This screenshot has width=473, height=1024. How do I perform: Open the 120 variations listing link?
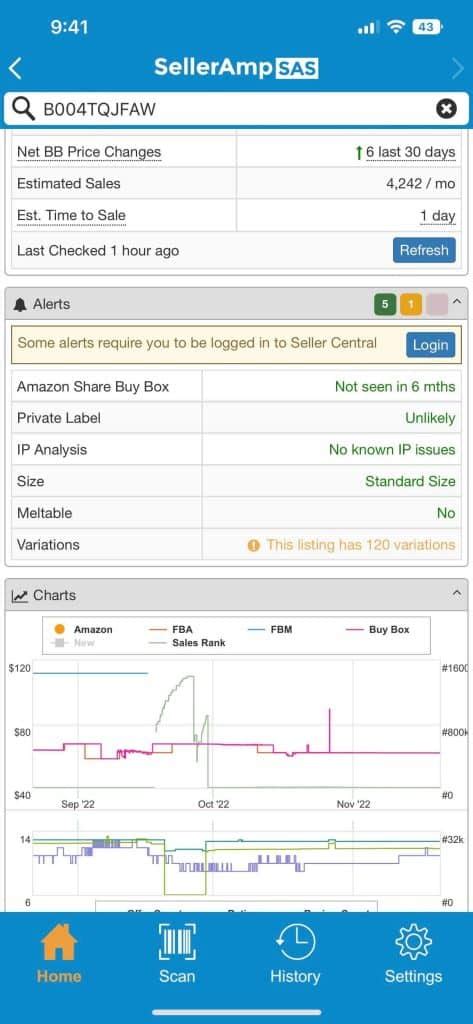tap(361, 545)
